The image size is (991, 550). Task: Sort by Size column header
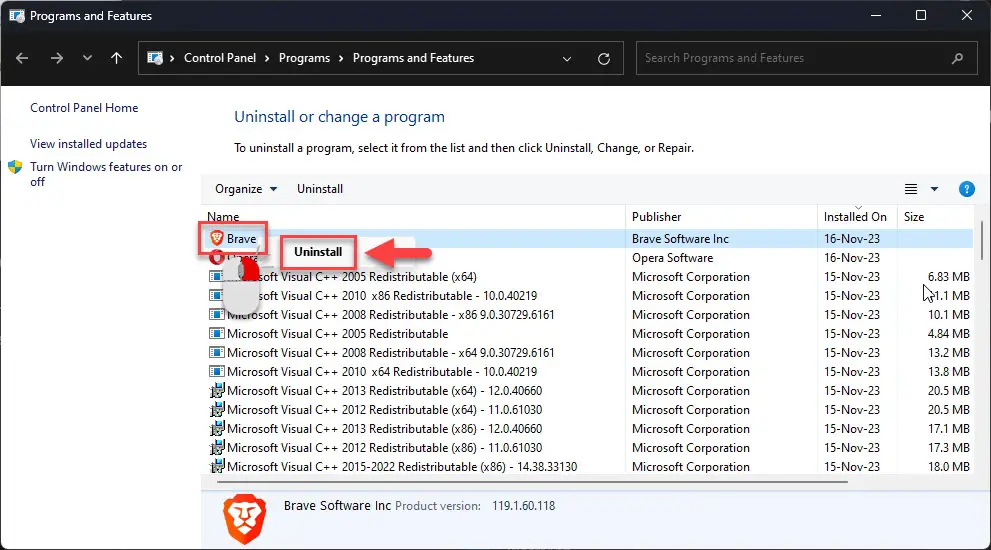pyautogui.click(x=914, y=217)
